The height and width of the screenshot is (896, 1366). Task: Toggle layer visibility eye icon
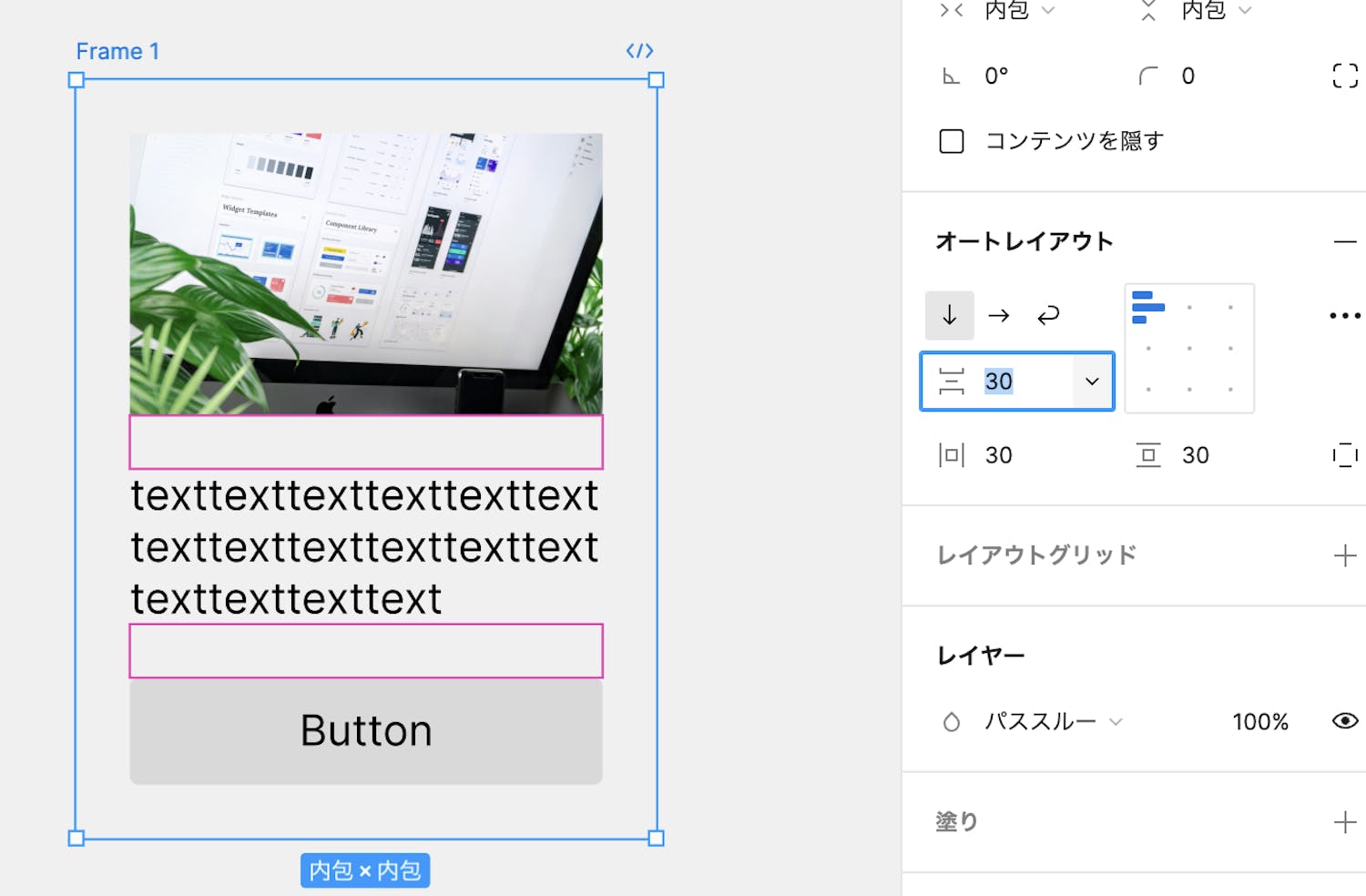tap(1344, 721)
